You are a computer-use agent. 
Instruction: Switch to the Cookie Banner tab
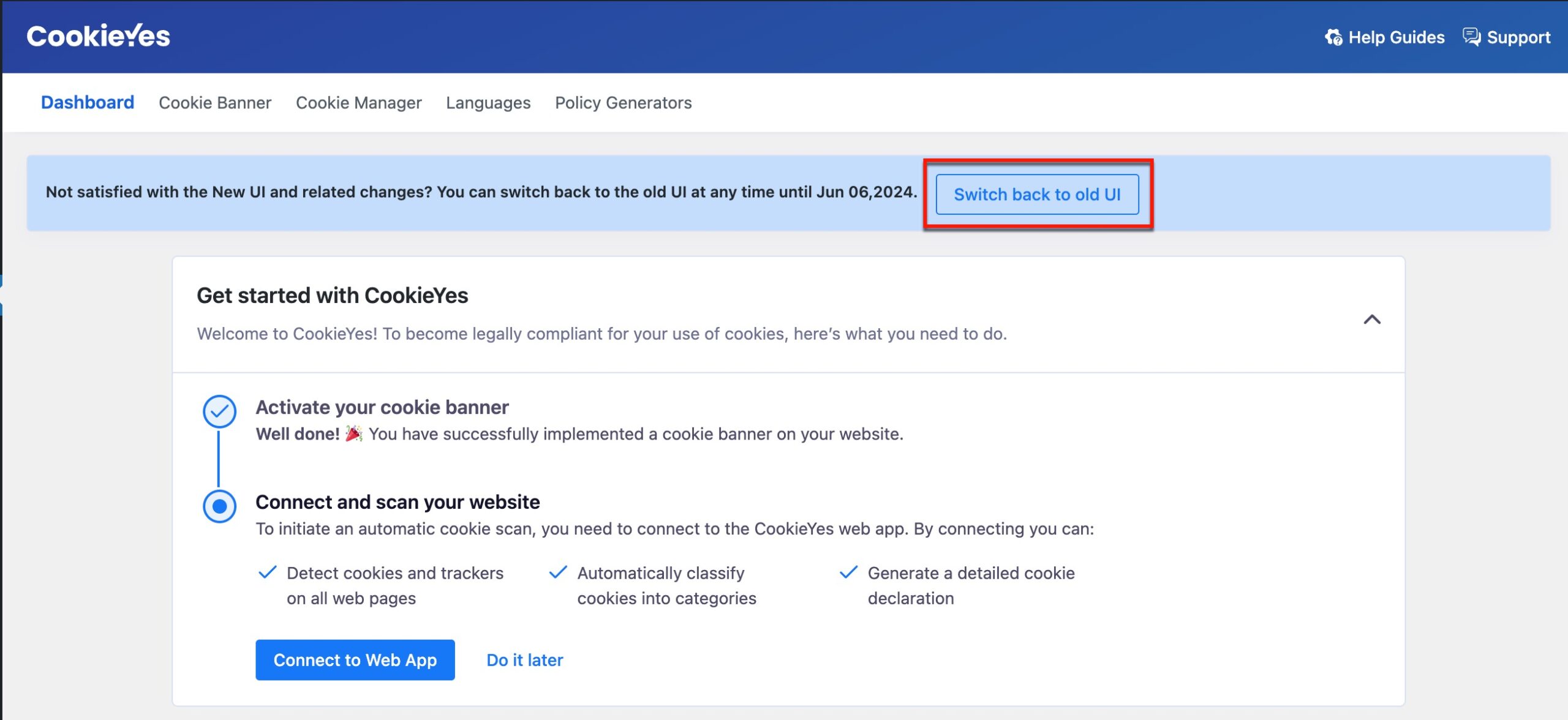[x=215, y=102]
